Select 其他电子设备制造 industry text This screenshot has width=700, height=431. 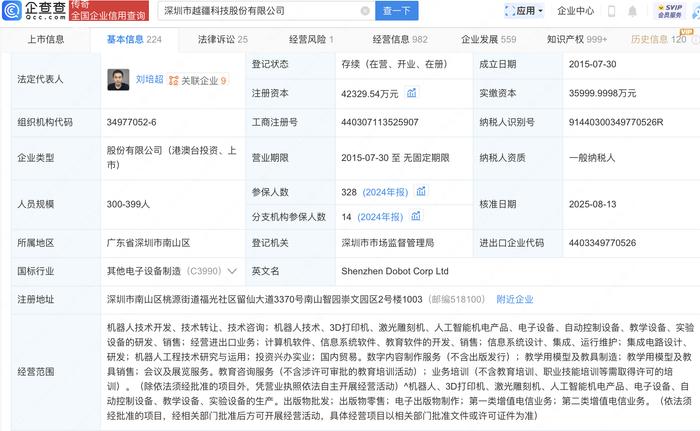(143, 271)
